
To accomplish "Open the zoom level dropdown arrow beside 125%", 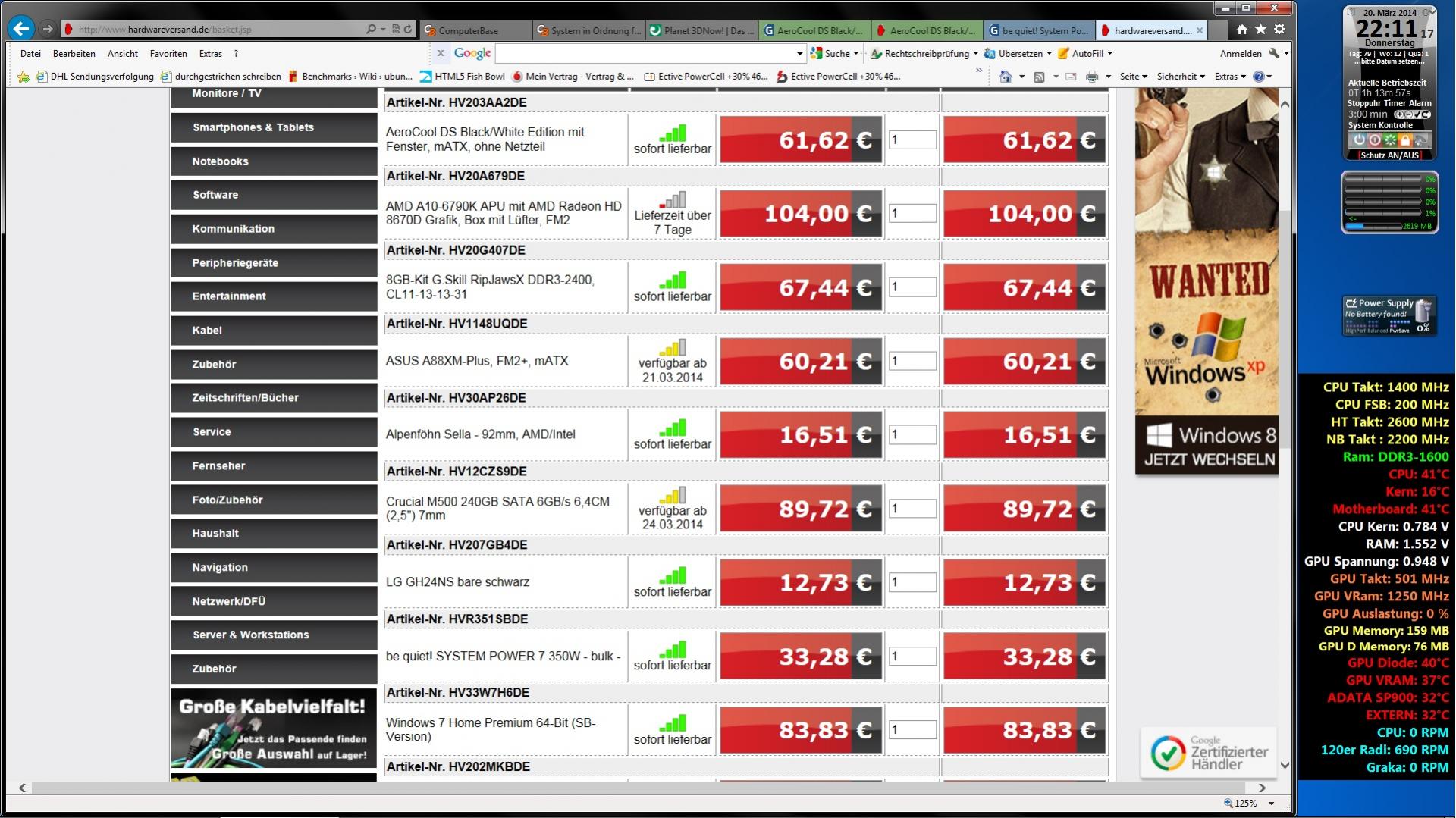I will coord(1271,804).
